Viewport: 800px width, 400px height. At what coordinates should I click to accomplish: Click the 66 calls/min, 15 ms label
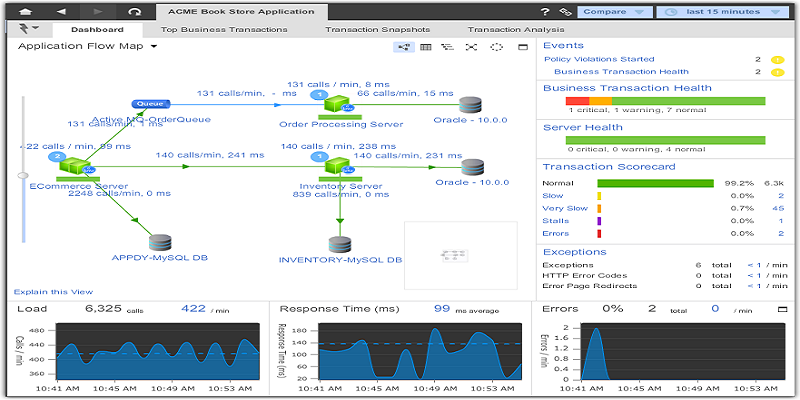(405, 93)
